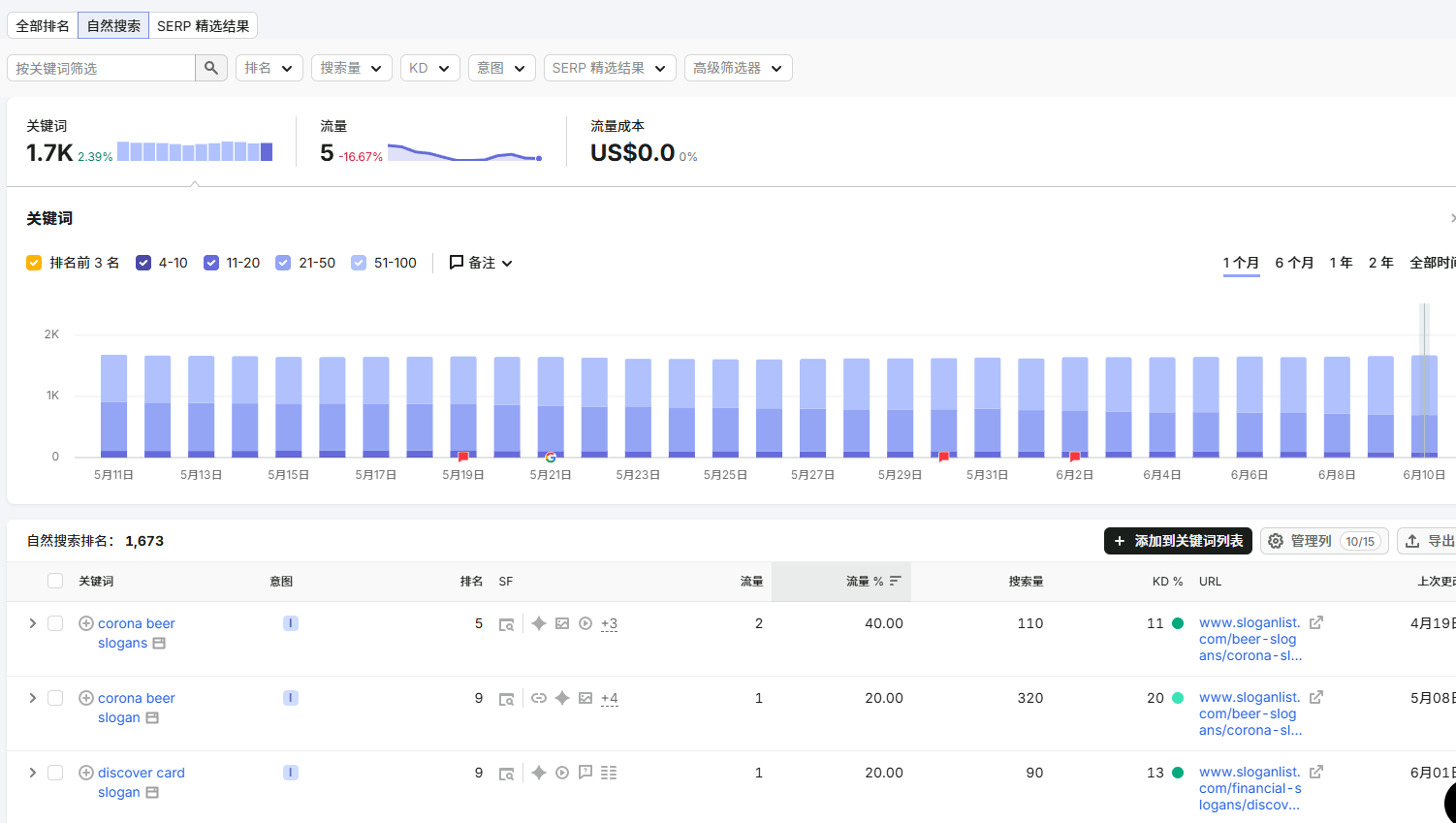Click the 添加到关键词列表 button
The height and width of the screenshot is (823, 1456).
1178,541
